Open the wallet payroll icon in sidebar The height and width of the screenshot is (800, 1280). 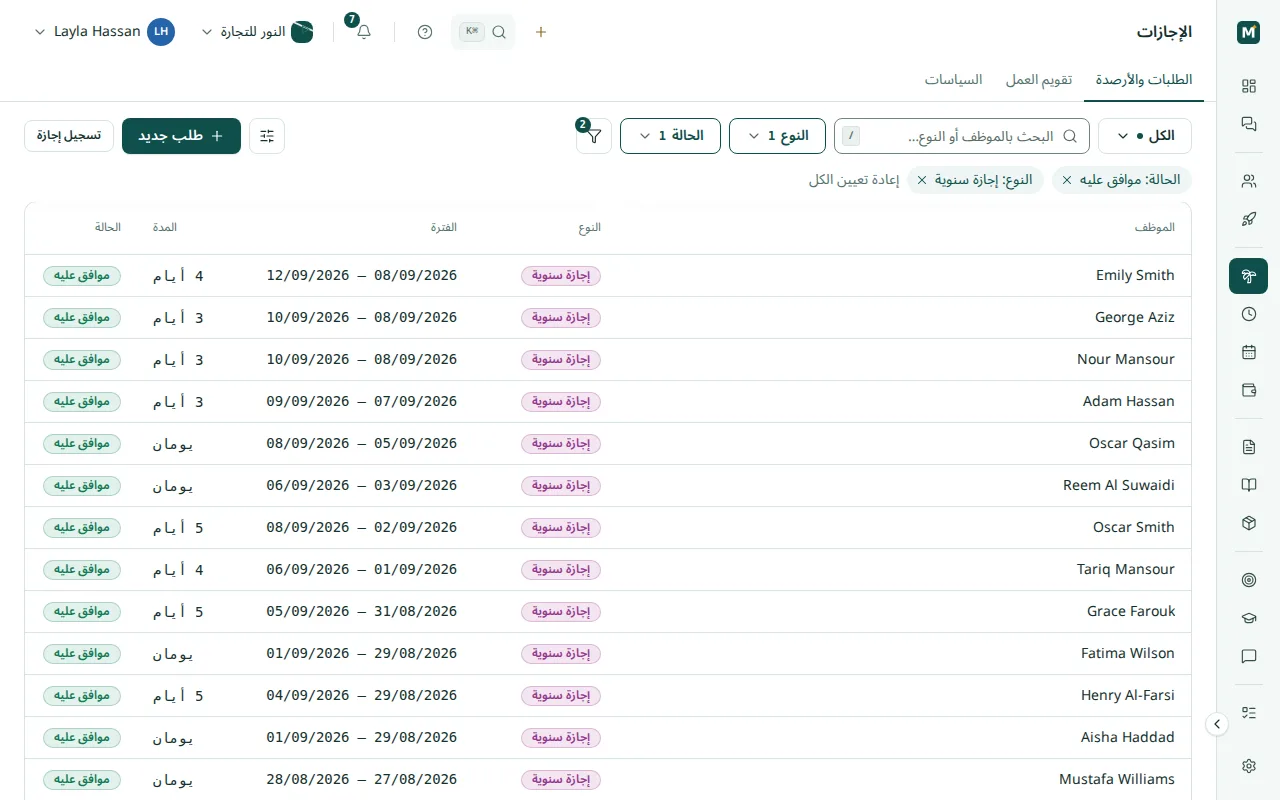click(1248, 390)
